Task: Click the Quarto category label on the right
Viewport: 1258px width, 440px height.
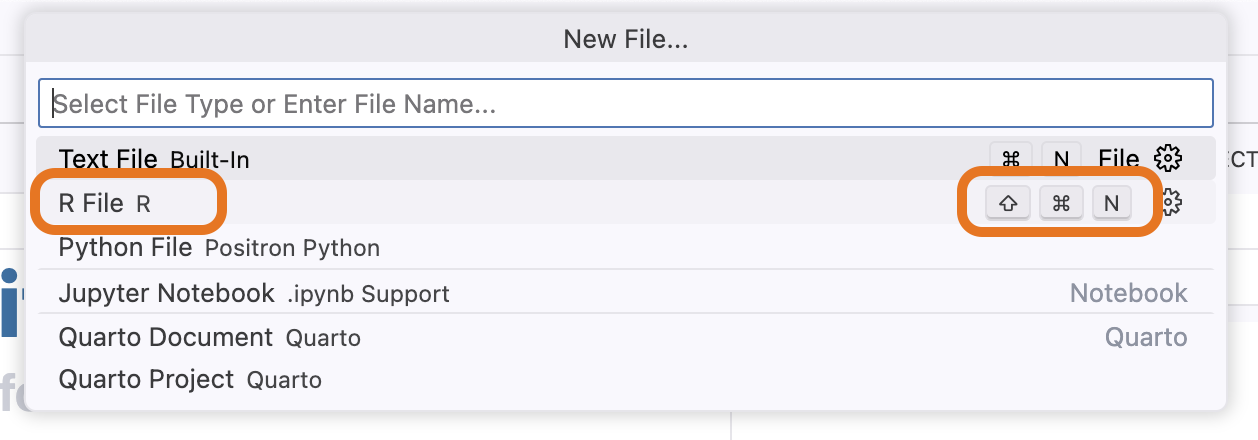Action: 1146,337
